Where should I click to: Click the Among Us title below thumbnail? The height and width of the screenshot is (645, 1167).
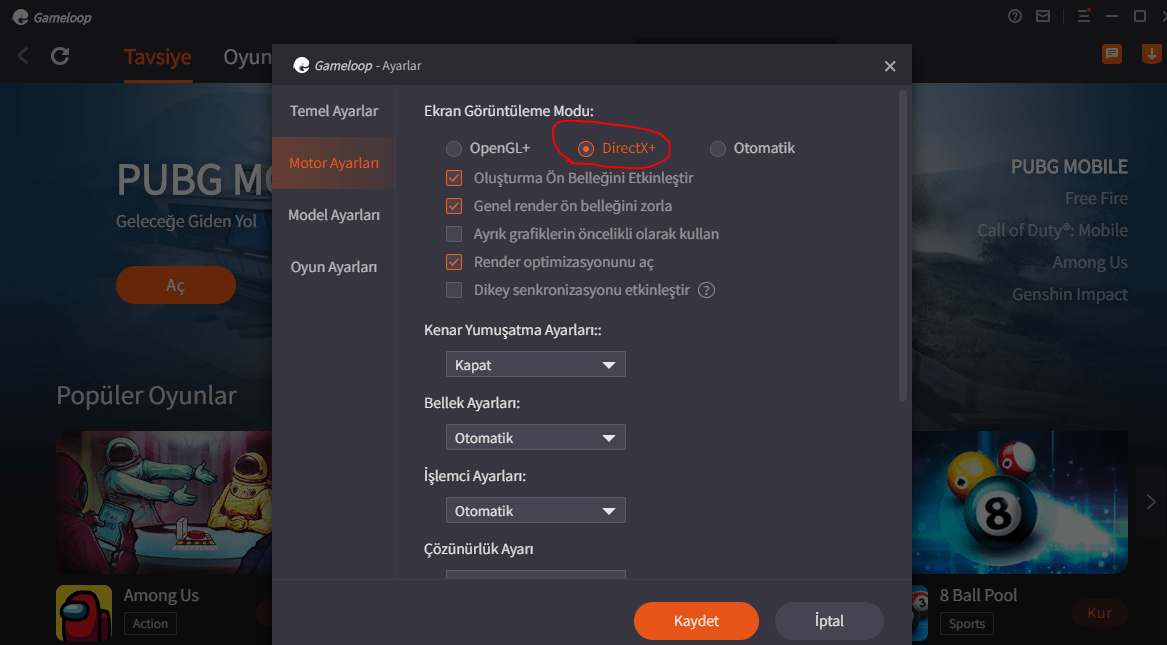point(161,595)
